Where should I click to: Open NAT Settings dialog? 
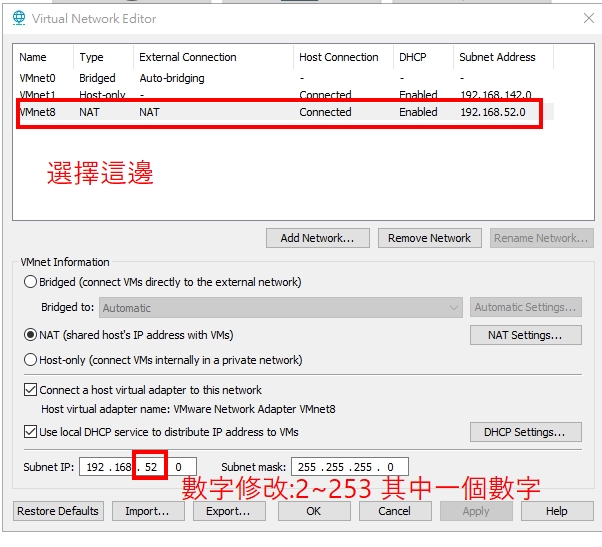[x=525, y=335]
